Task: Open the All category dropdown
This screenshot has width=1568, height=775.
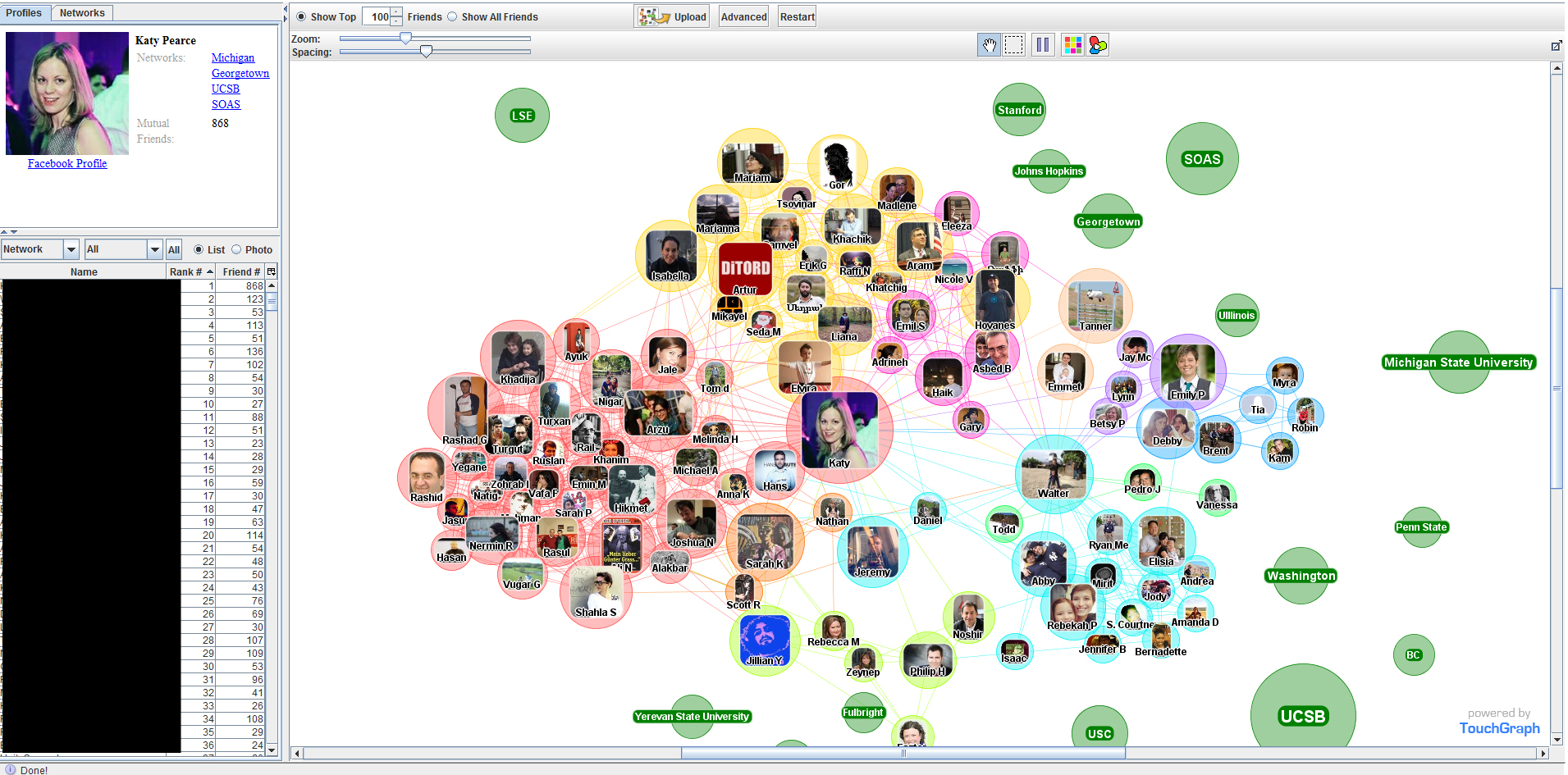Action: coord(155,249)
